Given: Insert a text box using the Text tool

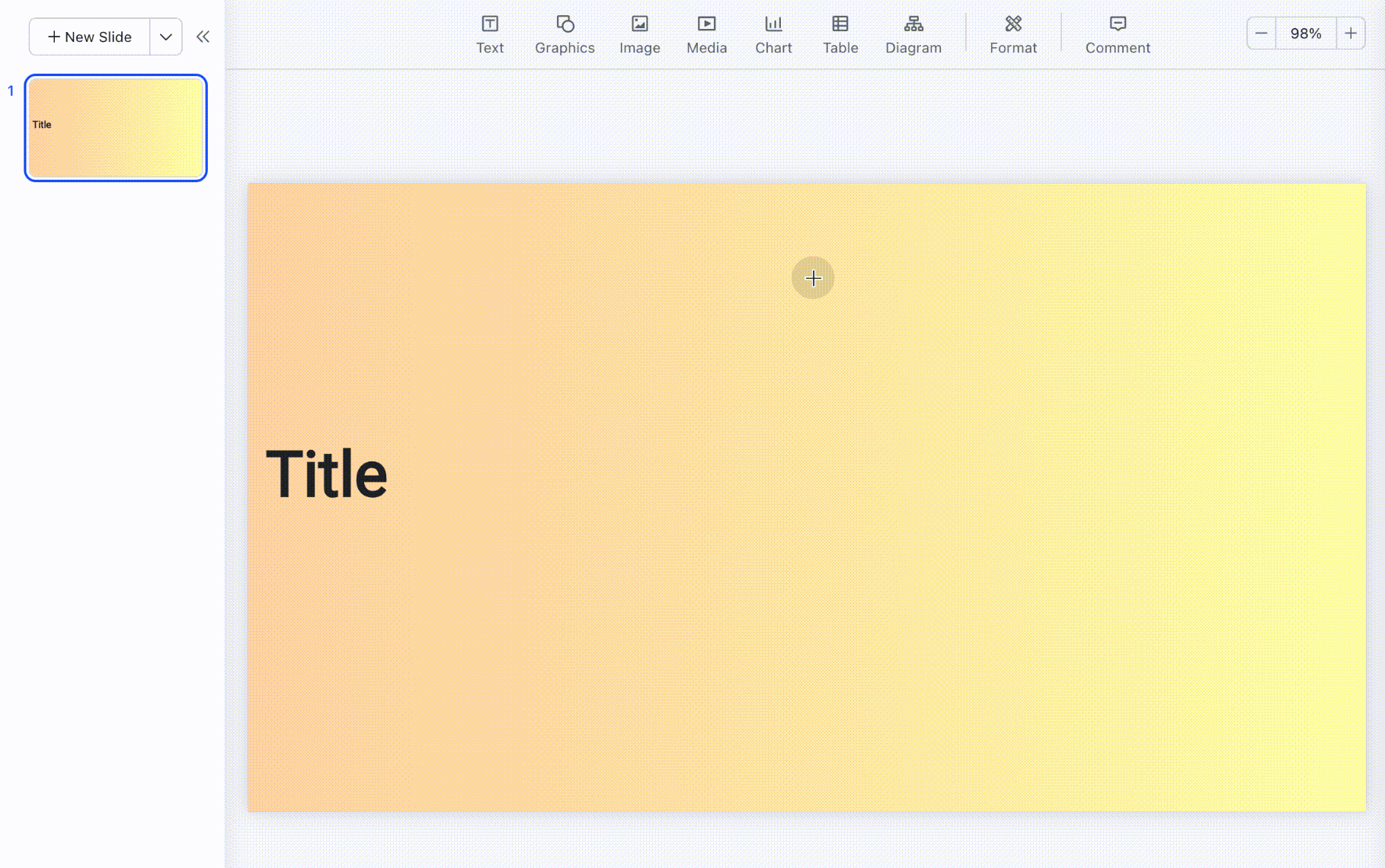Looking at the screenshot, I should tap(489, 34).
